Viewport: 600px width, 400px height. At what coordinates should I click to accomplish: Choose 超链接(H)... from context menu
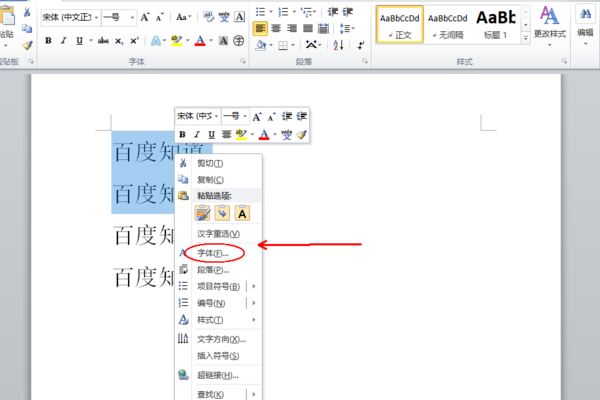[218, 376]
